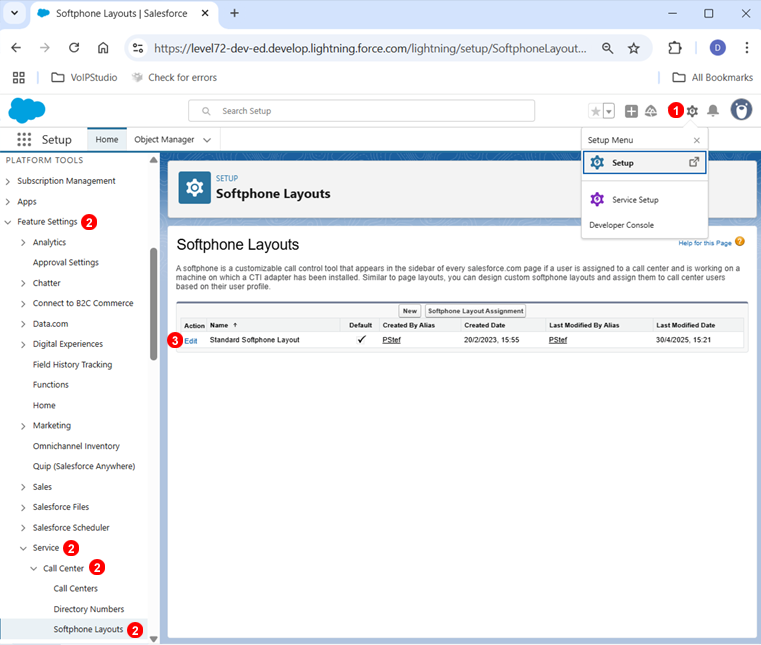Expand the Apps section
Screen dimensions: 761x645
coord(7,202)
